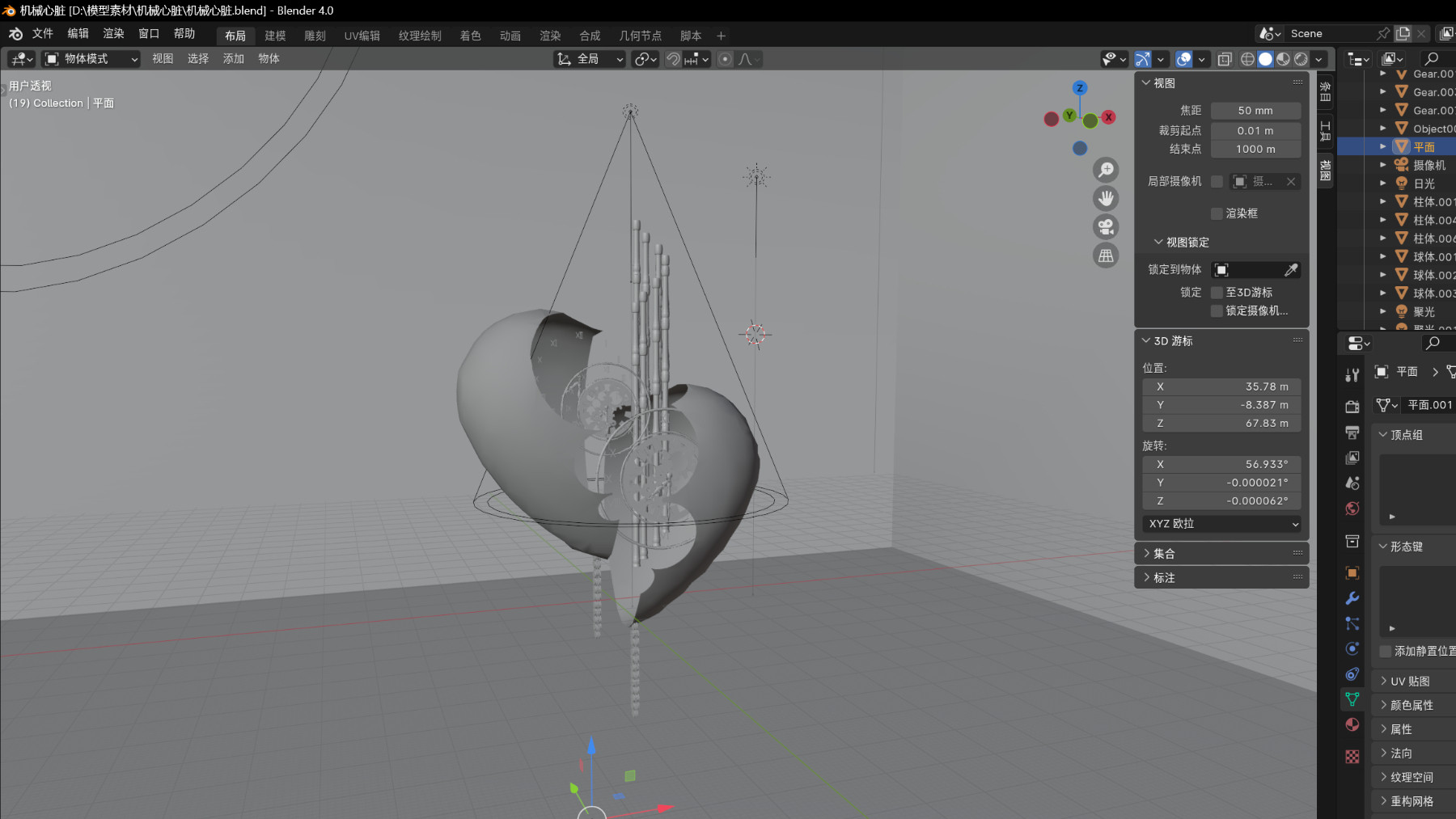Click the 焦距 50 mm value slider
This screenshot has width=1456, height=819.
coord(1255,111)
